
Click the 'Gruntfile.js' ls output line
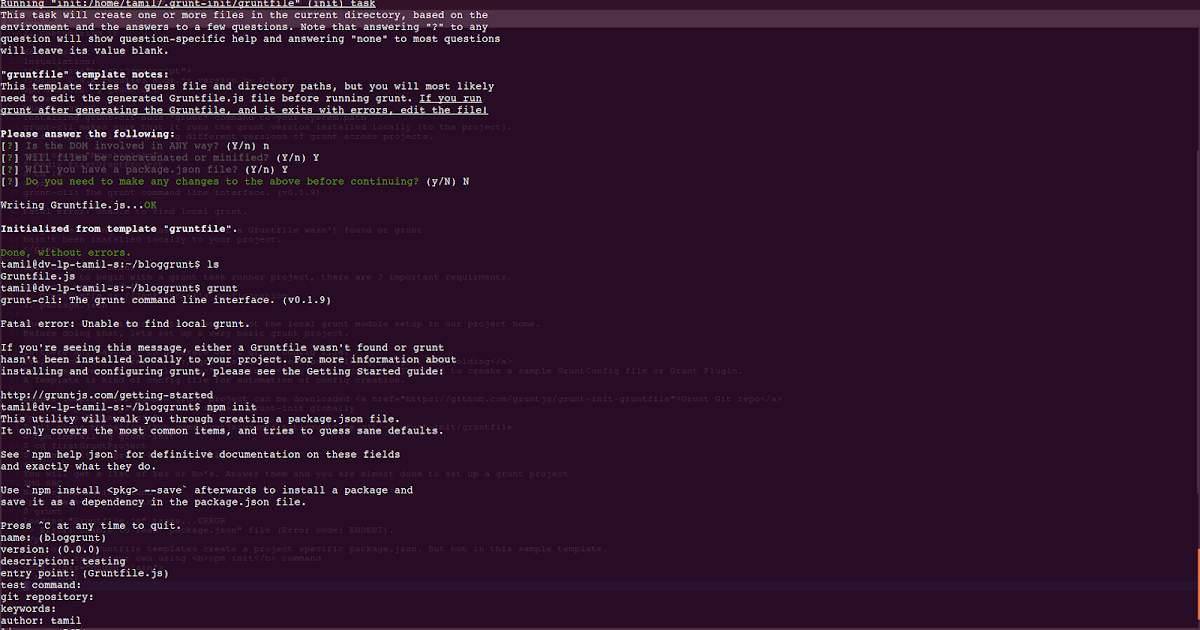37,276
